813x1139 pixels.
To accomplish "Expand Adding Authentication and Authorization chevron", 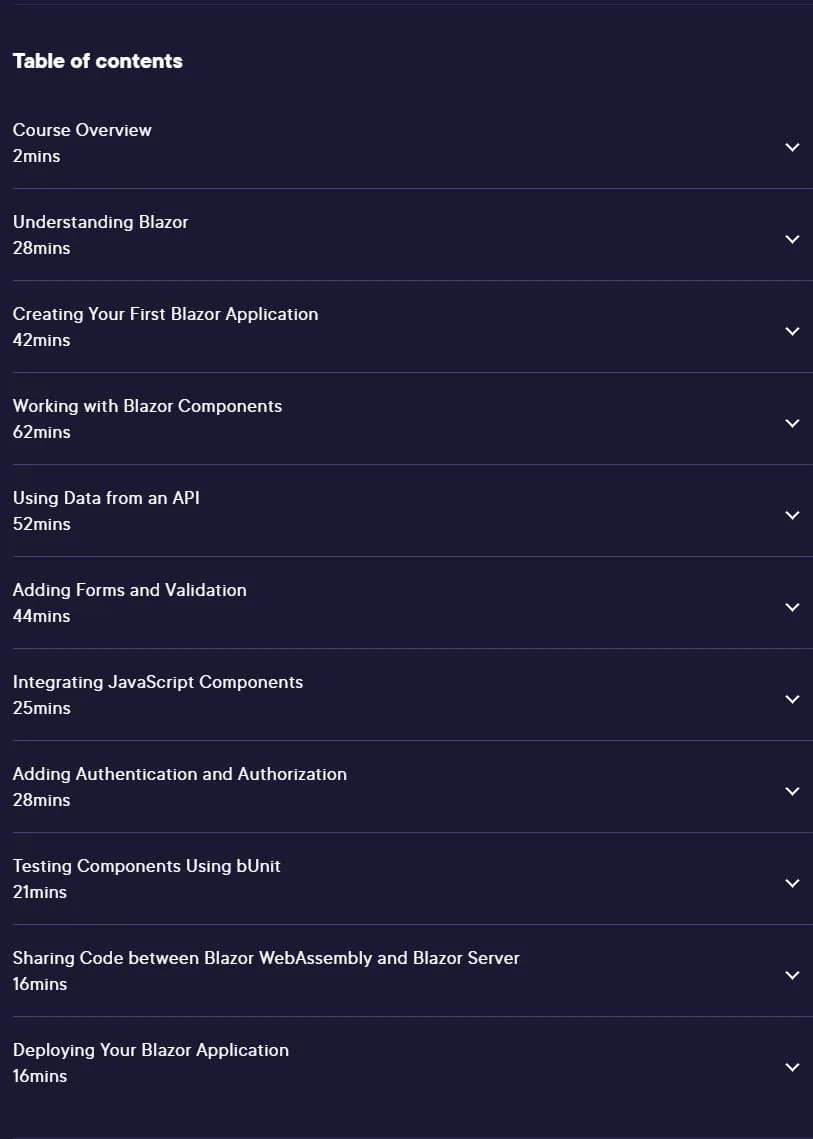I will click(x=792, y=791).
